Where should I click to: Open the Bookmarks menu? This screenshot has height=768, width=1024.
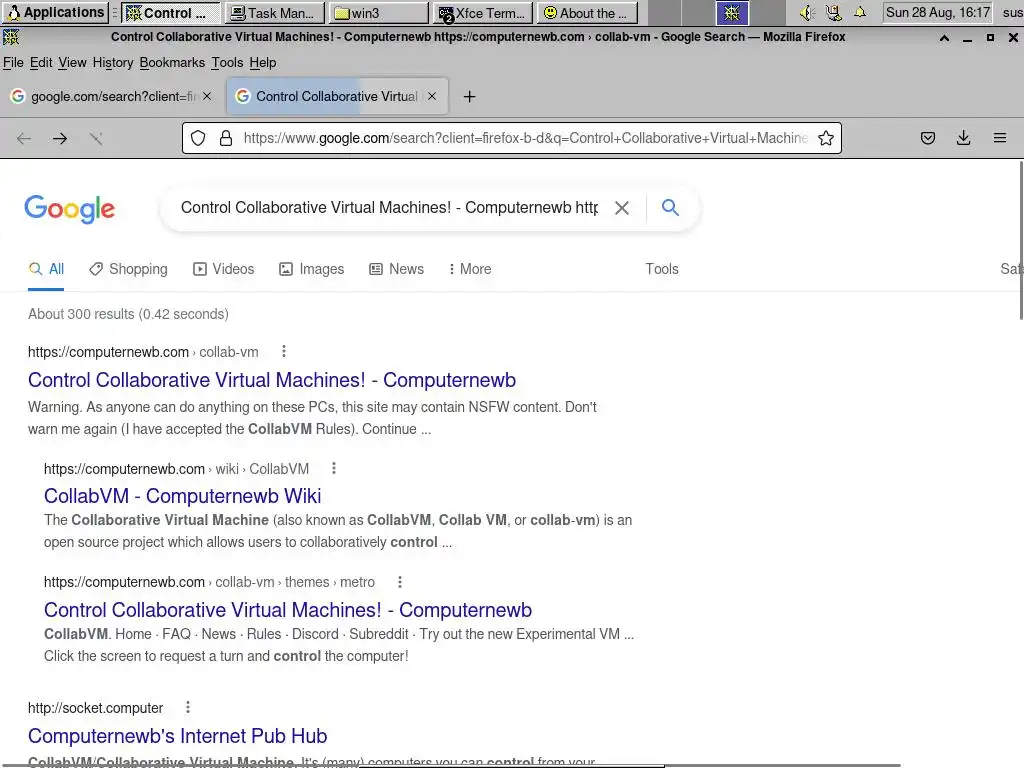pos(172,63)
